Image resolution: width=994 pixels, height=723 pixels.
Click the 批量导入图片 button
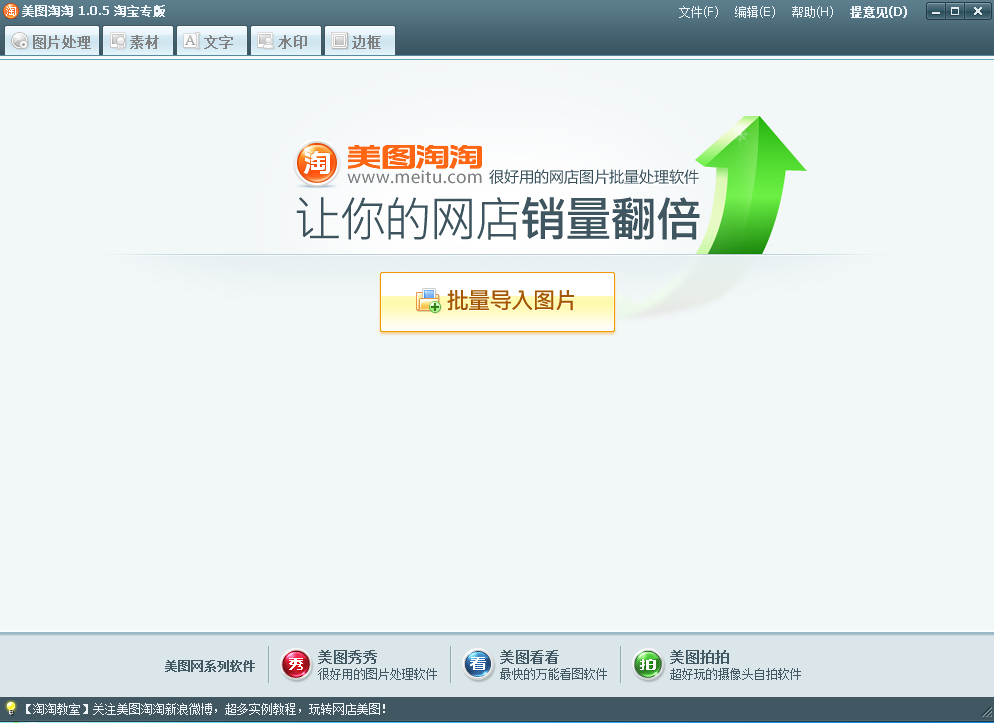[x=497, y=302]
